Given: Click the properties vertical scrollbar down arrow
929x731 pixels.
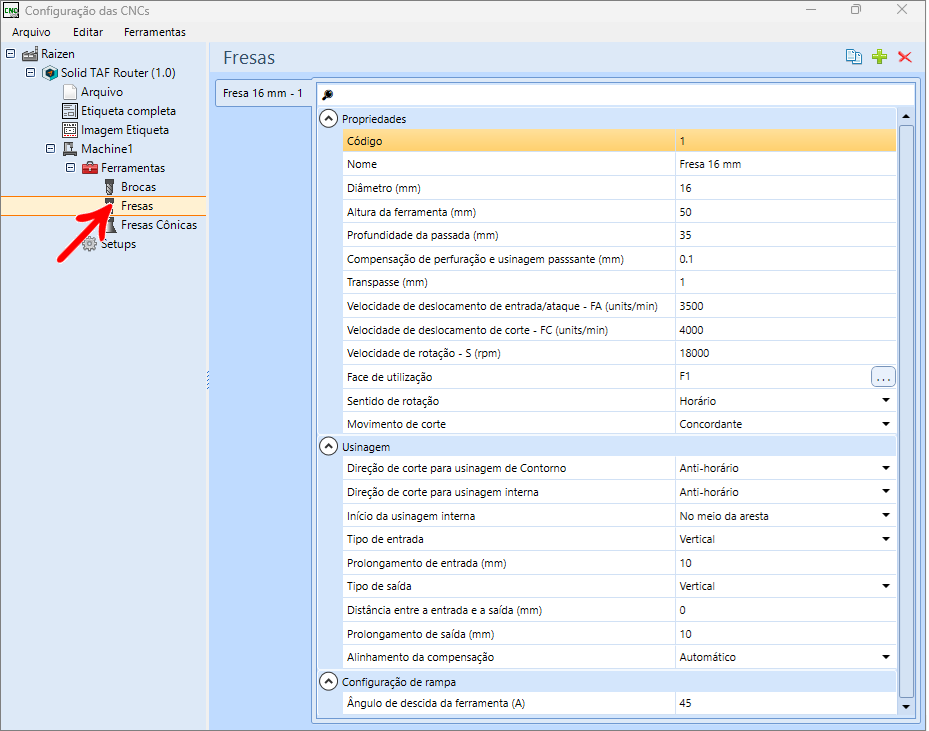Looking at the screenshot, I should coord(906,707).
